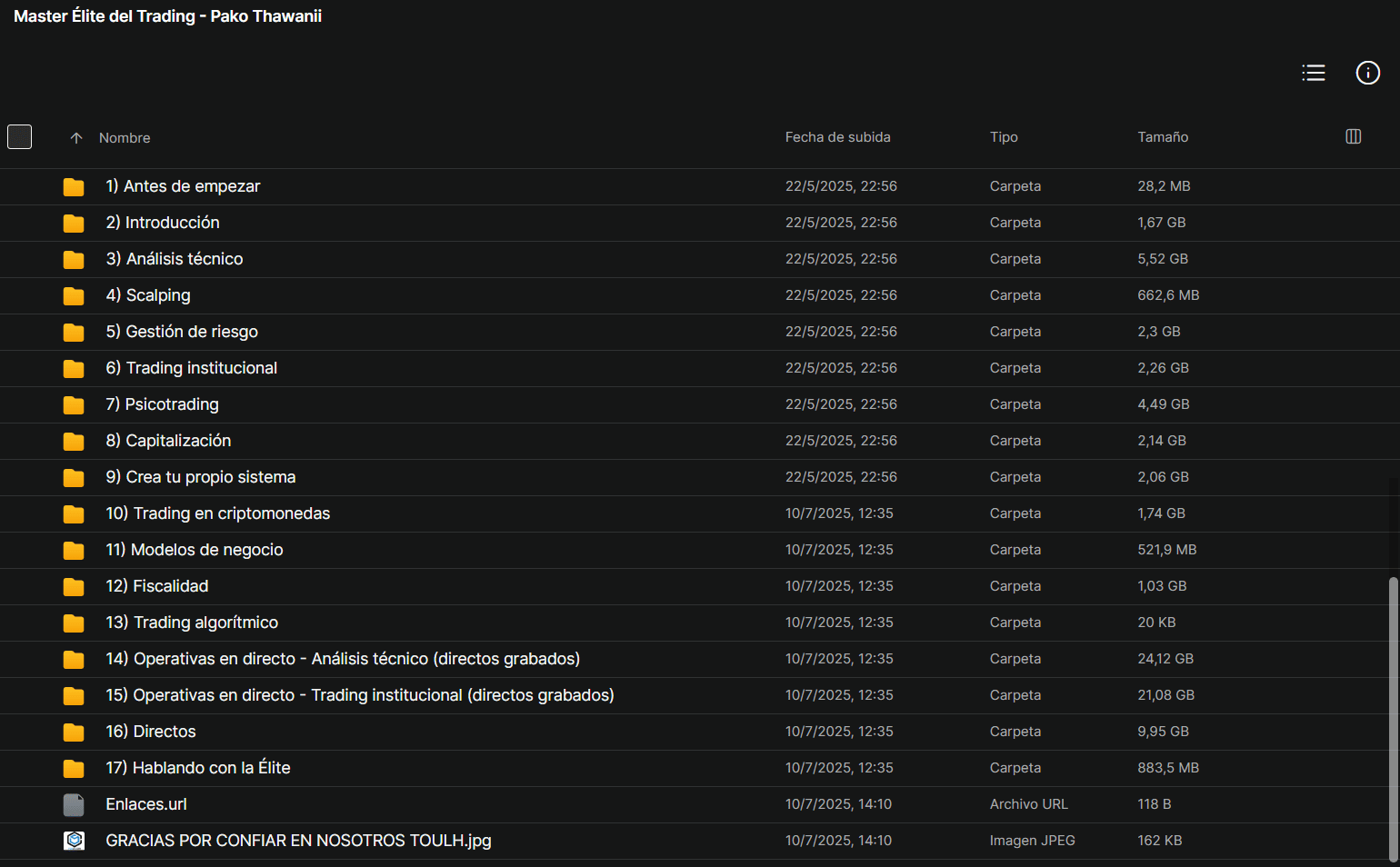Select '3) Análisis técnico' folder name
This screenshot has width=1400, height=867.
tap(175, 259)
